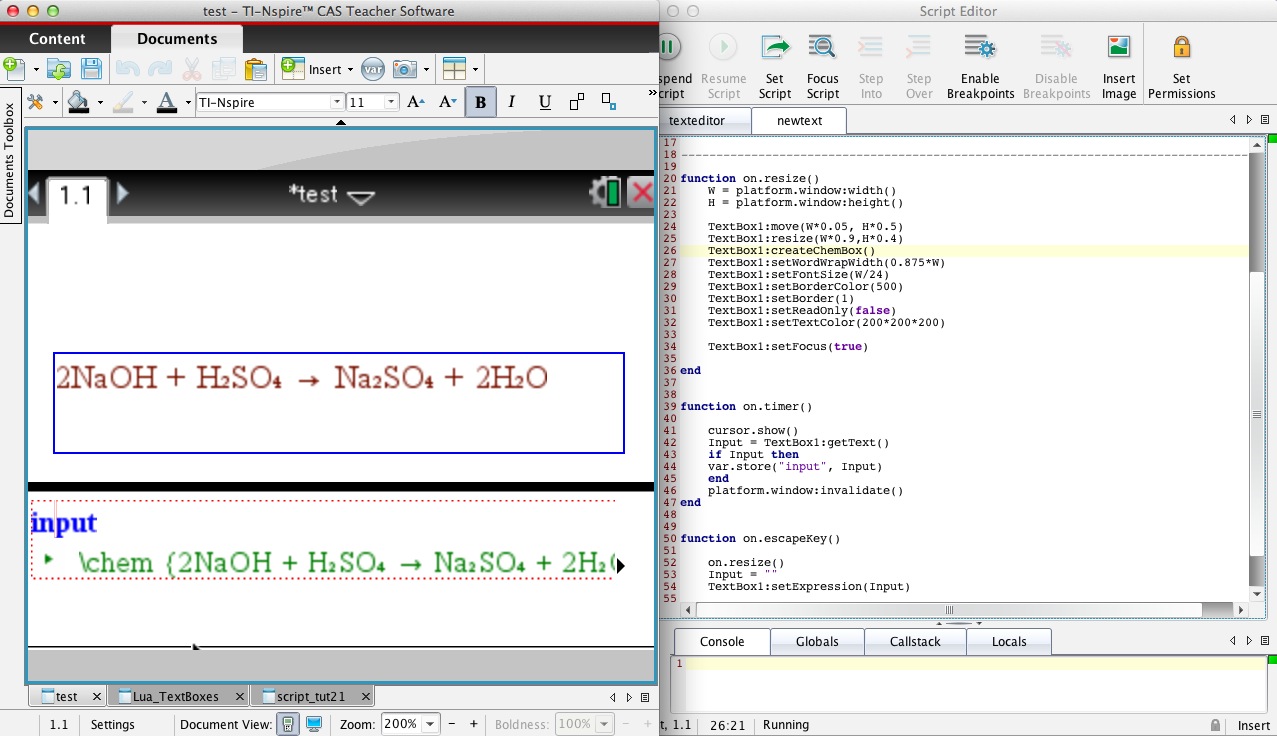Click the Paste clipboard icon
1277x736 pixels.
[x=255, y=69]
